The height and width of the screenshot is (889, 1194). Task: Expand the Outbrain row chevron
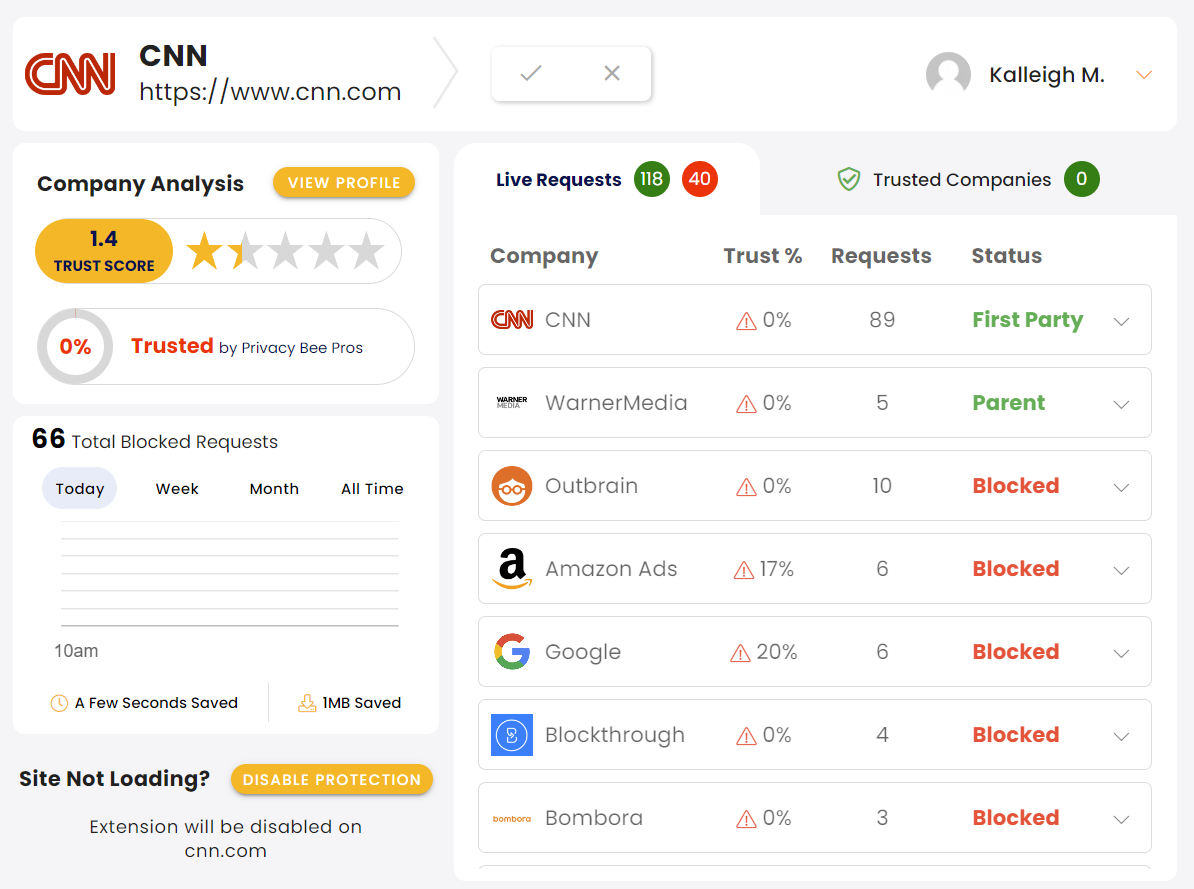pyautogui.click(x=1121, y=488)
